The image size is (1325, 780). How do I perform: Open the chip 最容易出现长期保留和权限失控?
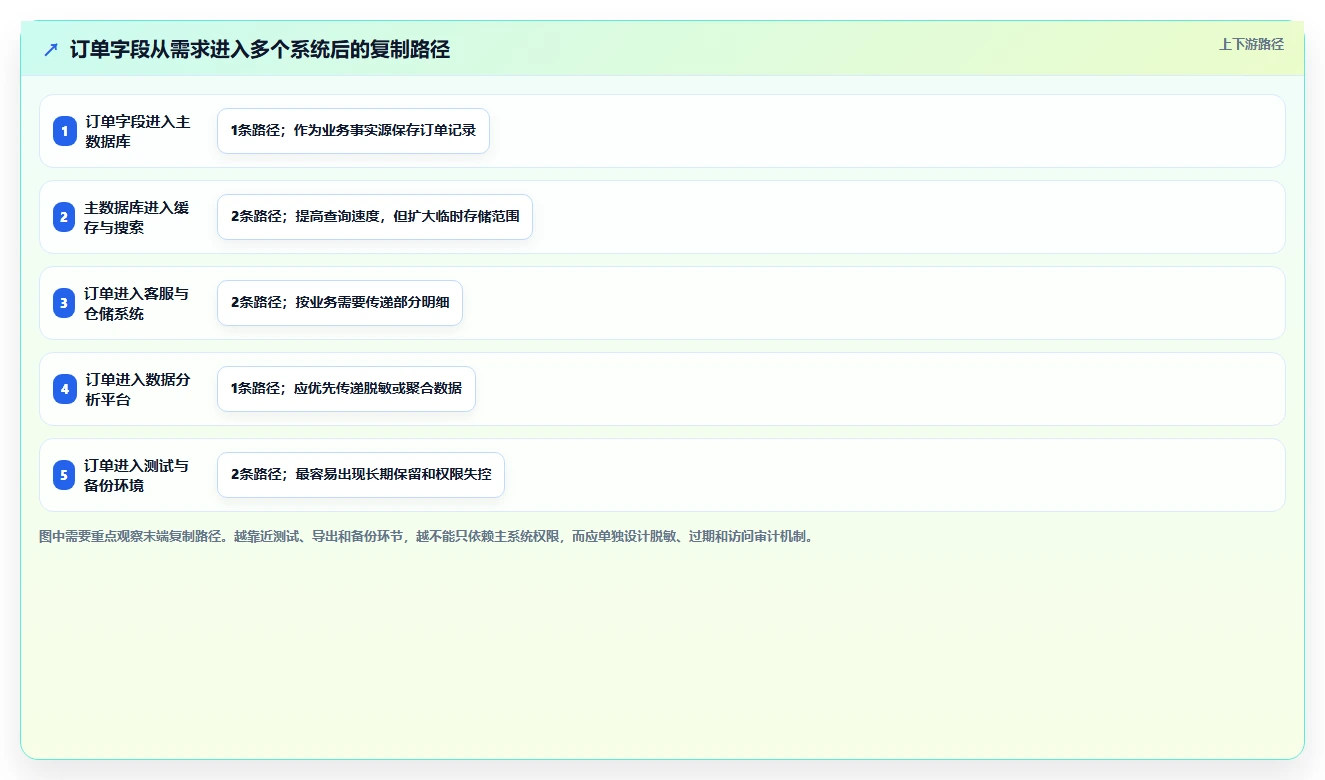(x=361, y=475)
